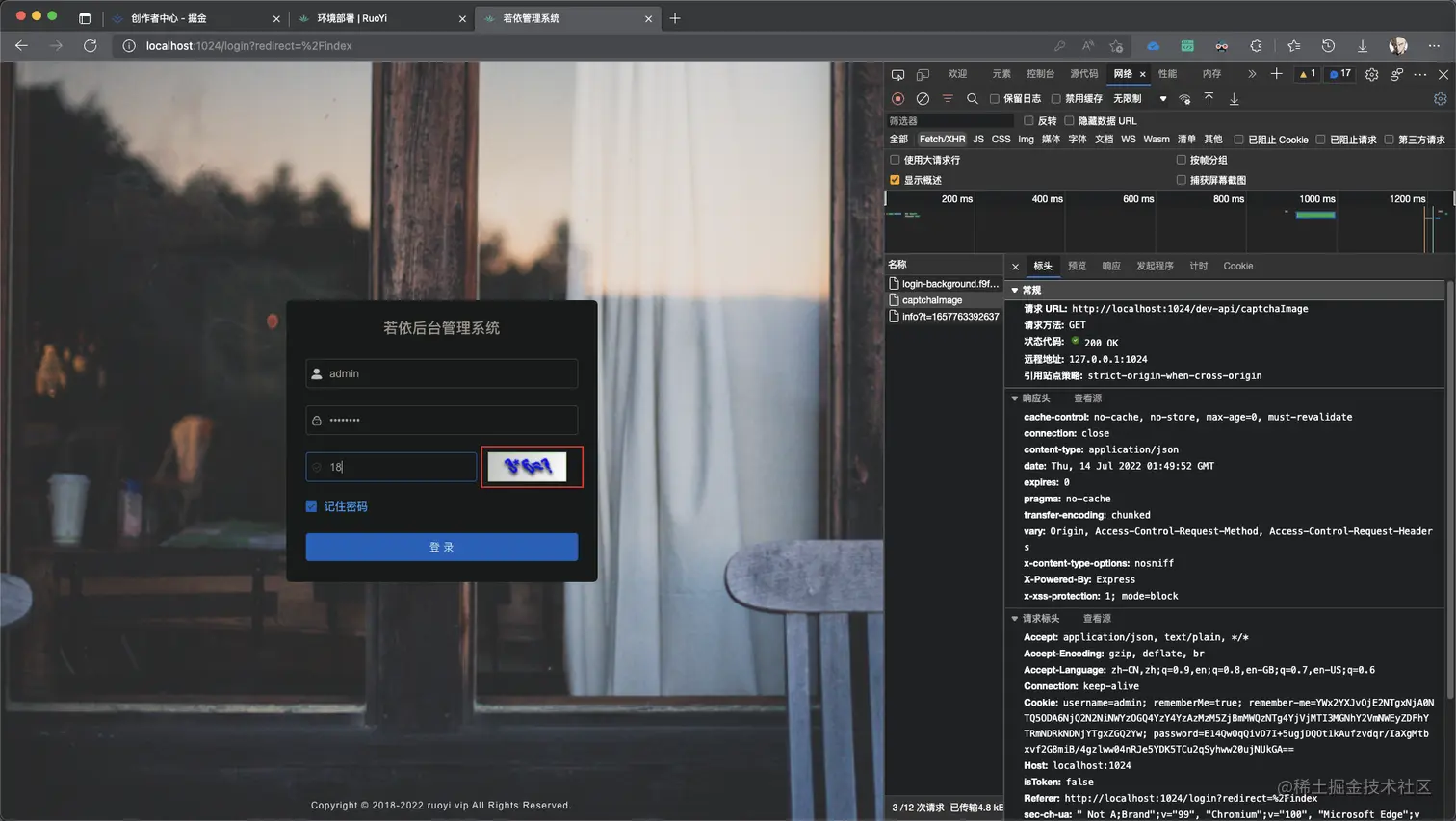Image resolution: width=1456 pixels, height=821 pixels.
Task: Check the 已阻止 Cookie checkbox
Action: [x=1239, y=140]
